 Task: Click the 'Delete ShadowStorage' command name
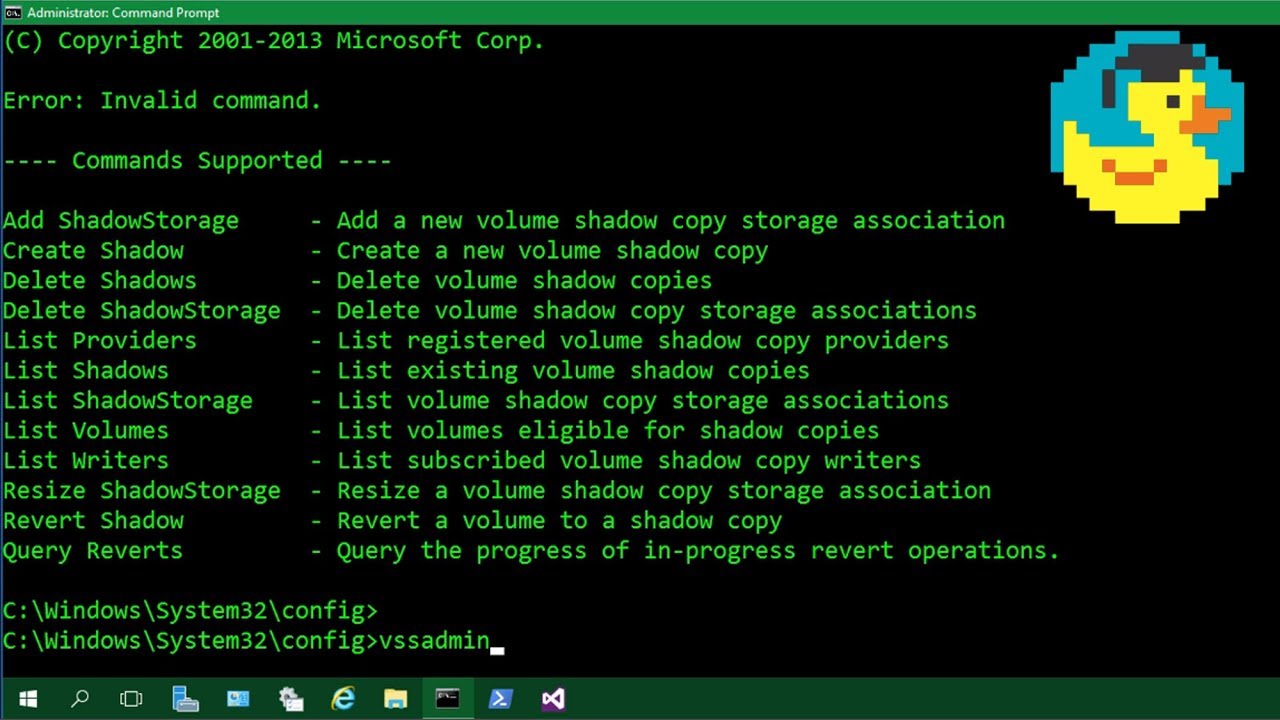(142, 310)
